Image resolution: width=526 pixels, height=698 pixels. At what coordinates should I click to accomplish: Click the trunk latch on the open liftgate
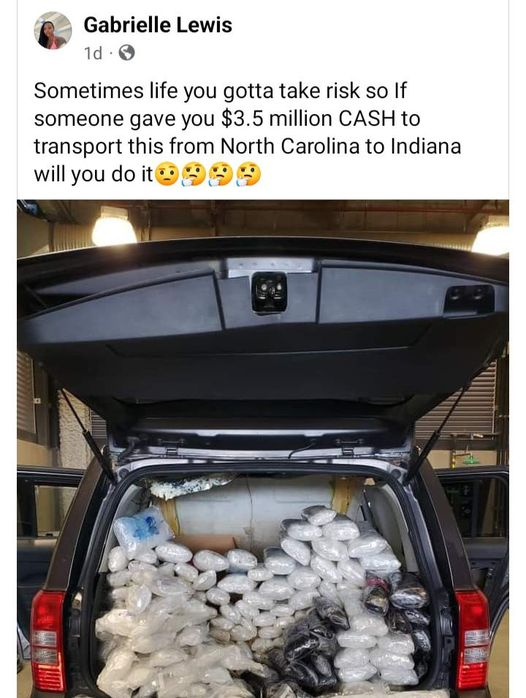(x=268, y=292)
